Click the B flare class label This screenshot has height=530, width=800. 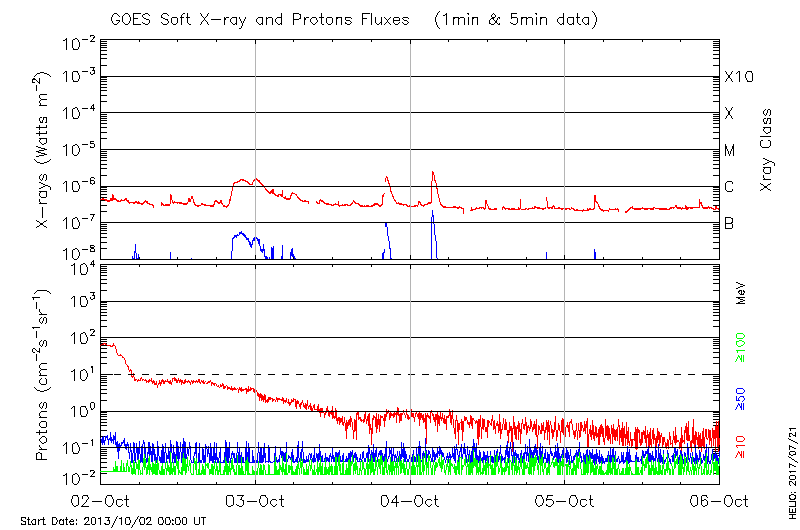(x=730, y=223)
